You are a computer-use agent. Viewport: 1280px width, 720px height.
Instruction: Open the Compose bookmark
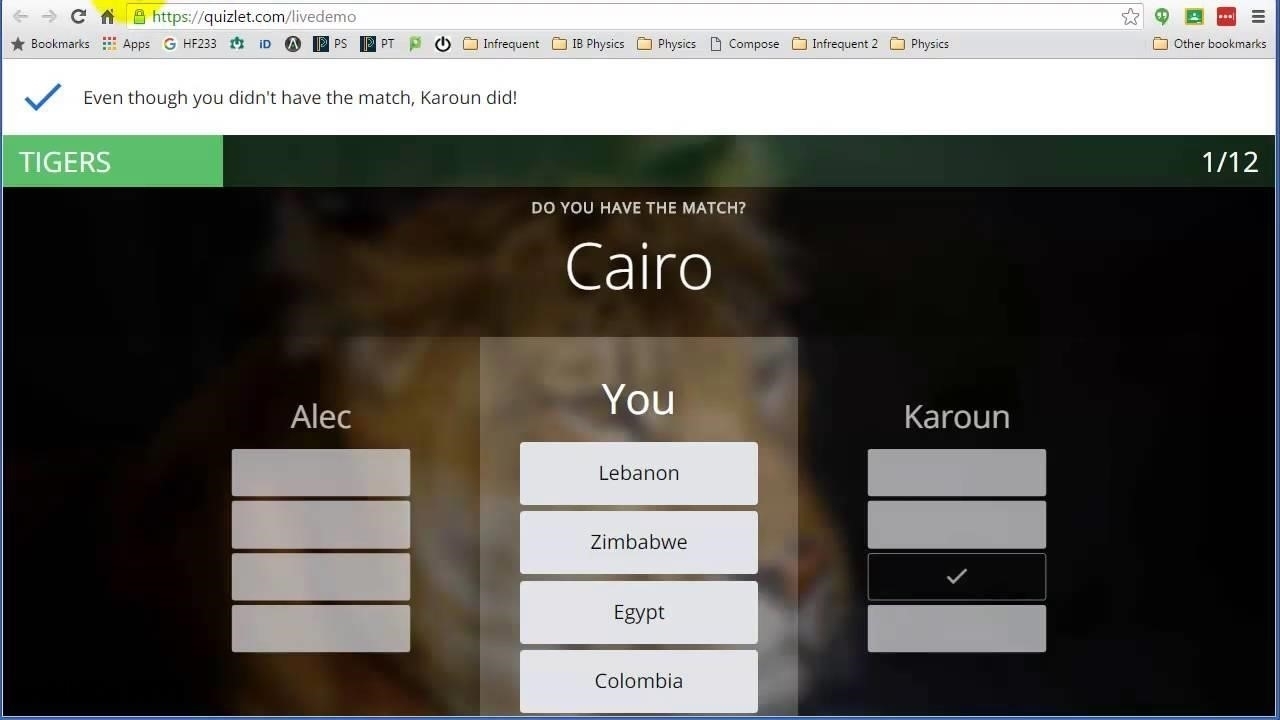[744, 44]
